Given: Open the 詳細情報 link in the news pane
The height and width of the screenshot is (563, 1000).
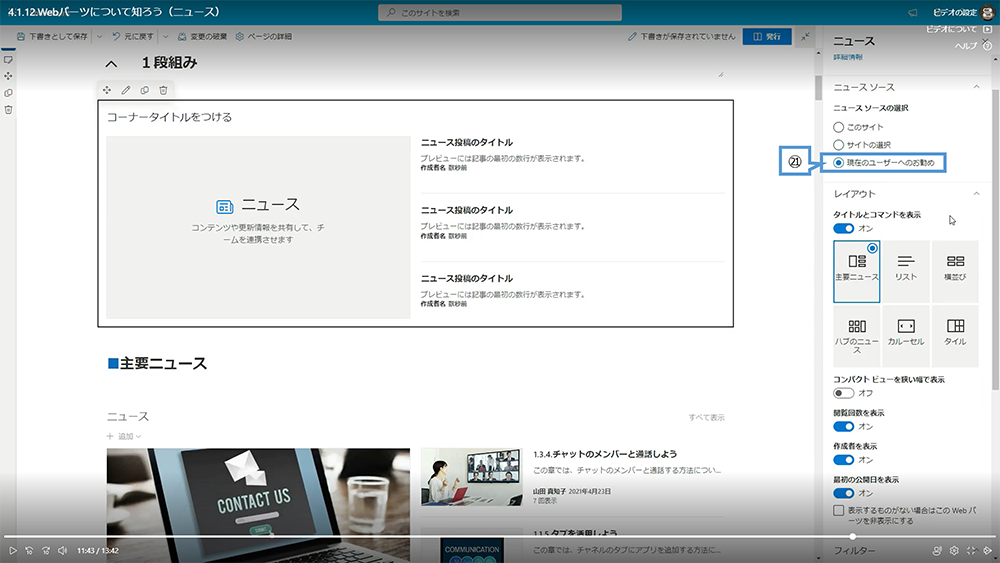Looking at the screenshot, I should 848,57.
